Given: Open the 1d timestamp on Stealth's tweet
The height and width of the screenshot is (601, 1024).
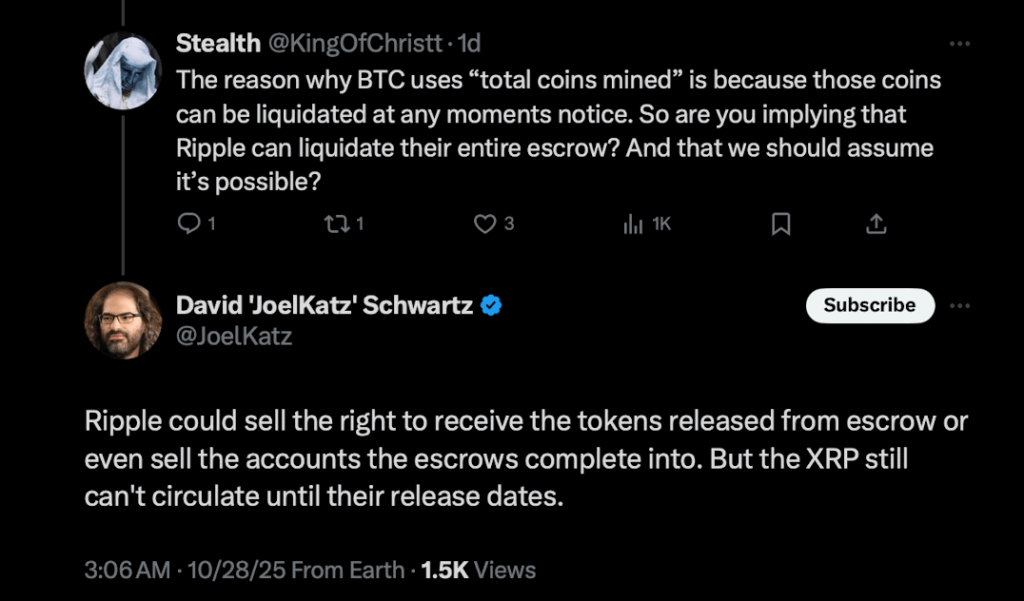Looking at the screenshot, I should click(x=469, y=43).
